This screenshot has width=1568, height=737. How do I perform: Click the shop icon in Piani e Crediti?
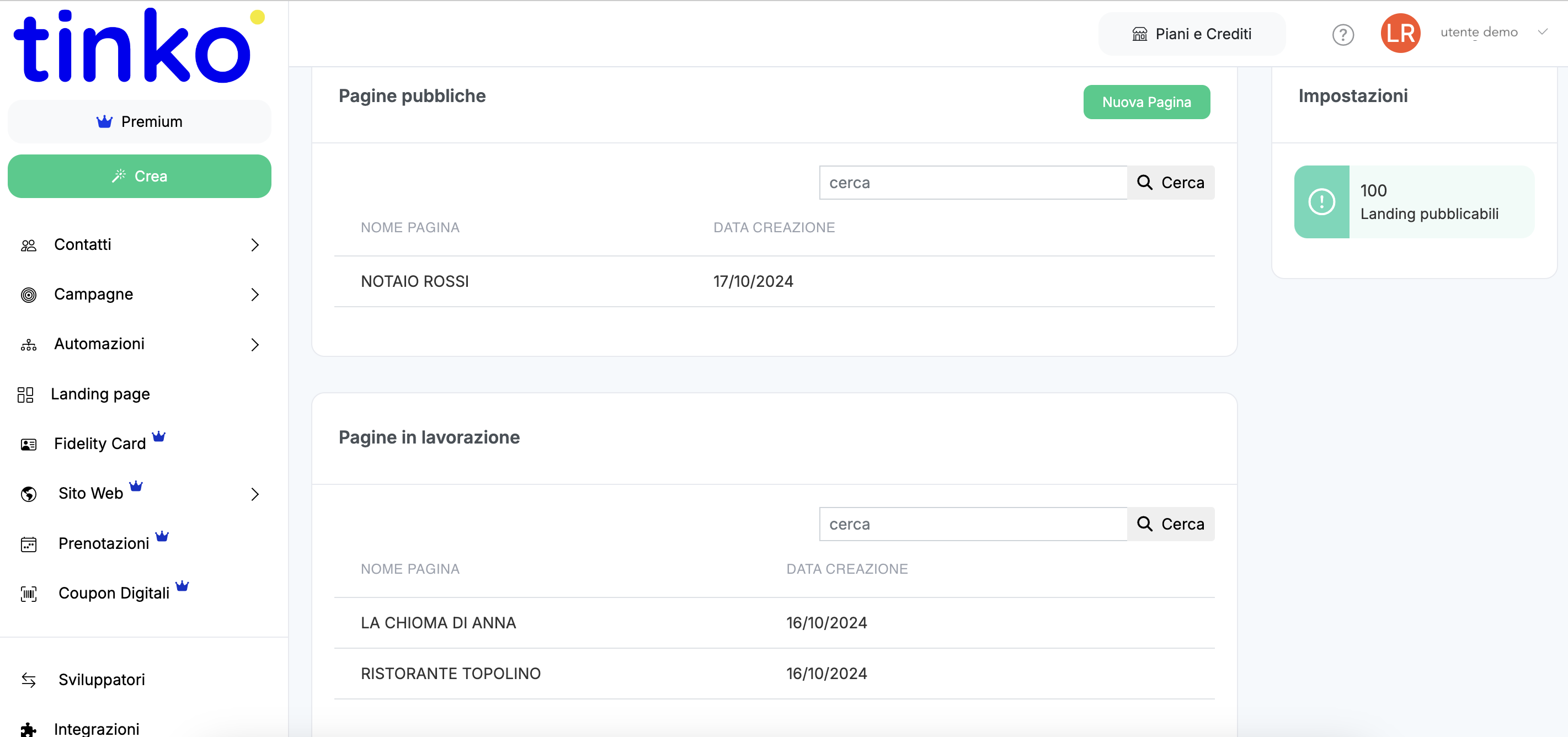point(1139,34)
